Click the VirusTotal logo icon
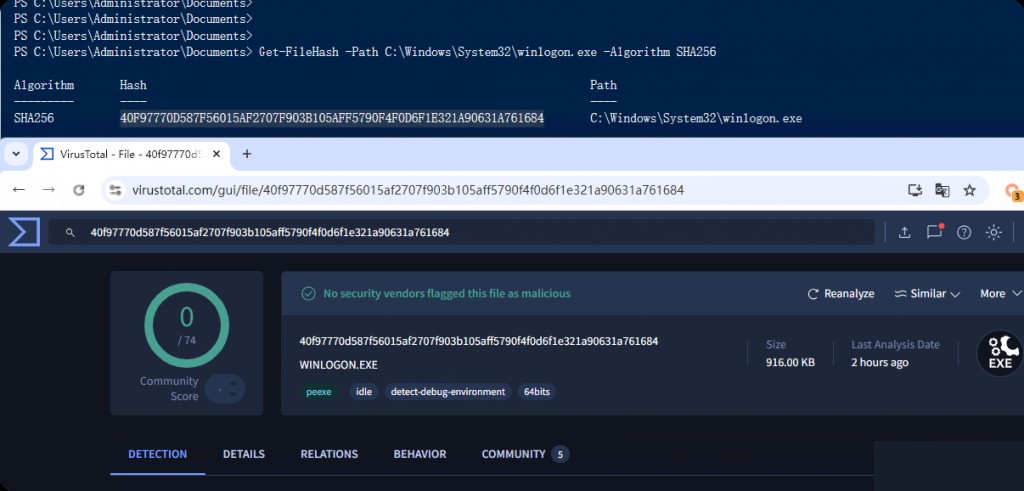 tap(24, 232)
